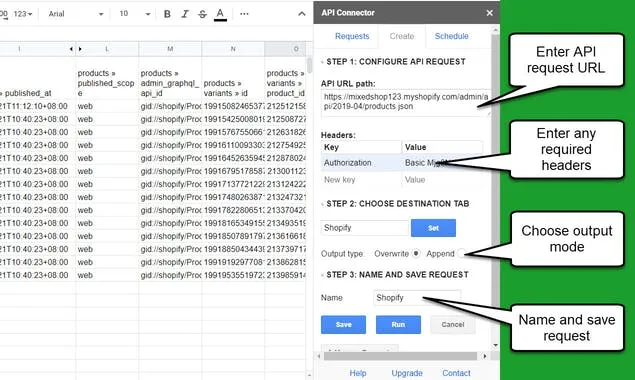Select the products » variants » id header cell
This screenshot has height=380, width=635.
coord(233,78)
